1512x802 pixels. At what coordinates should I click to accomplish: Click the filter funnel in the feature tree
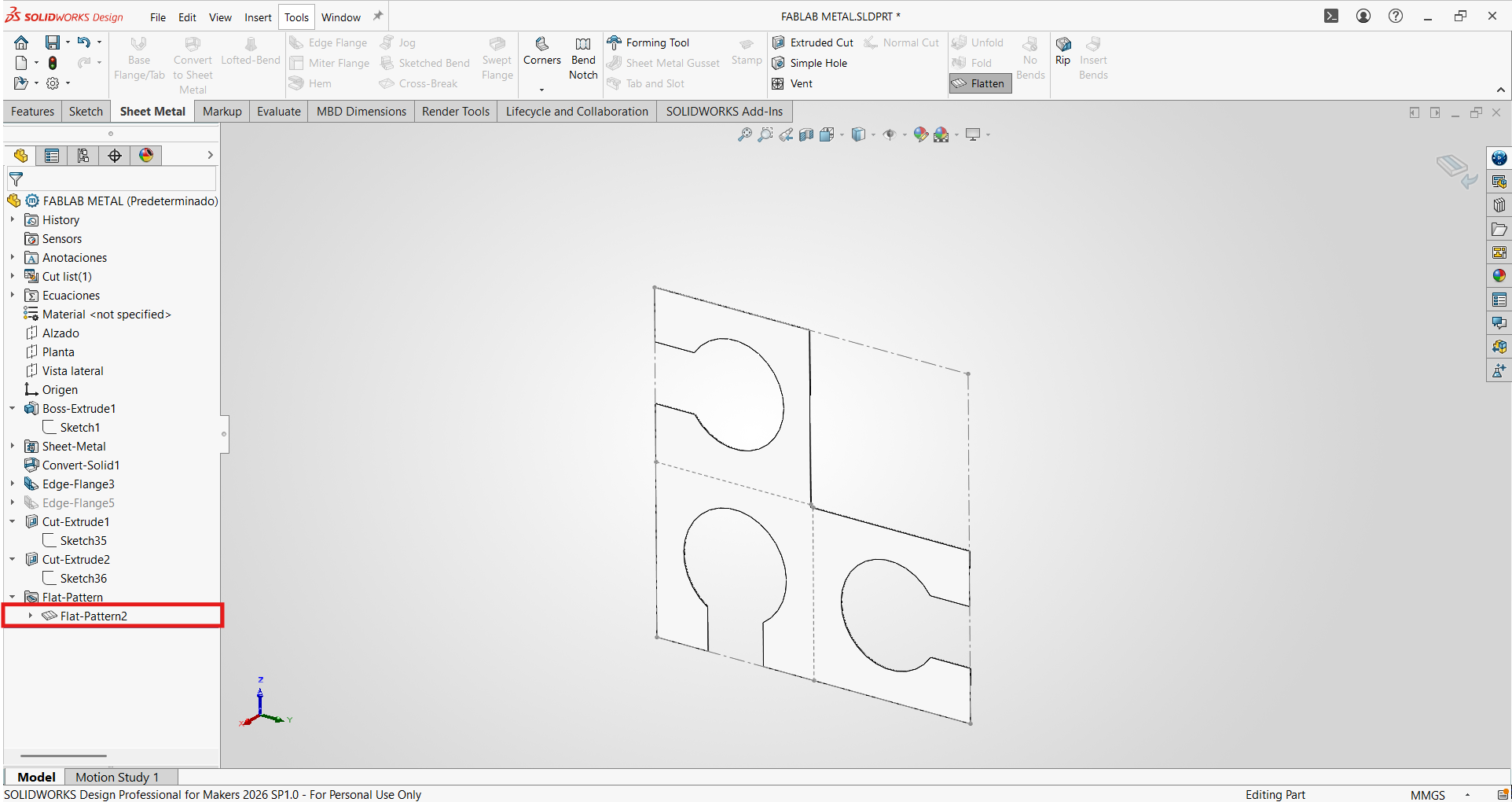pyautogui.click(x=16, y=179)
